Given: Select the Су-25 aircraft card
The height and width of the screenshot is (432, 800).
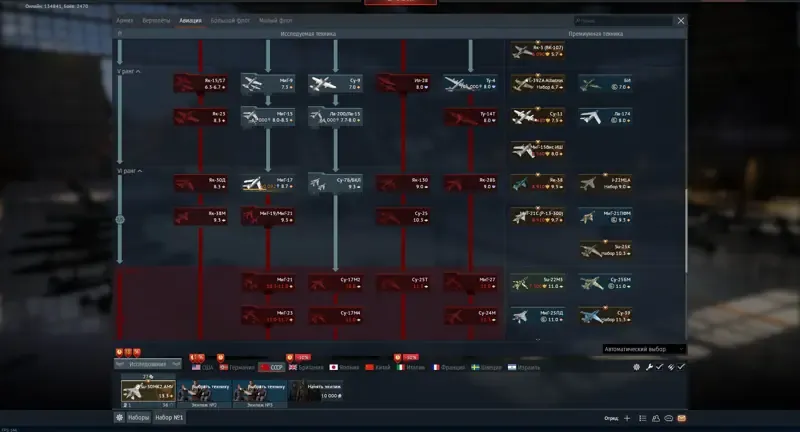Looking at the screenshot, I should (x=403, y=216).
